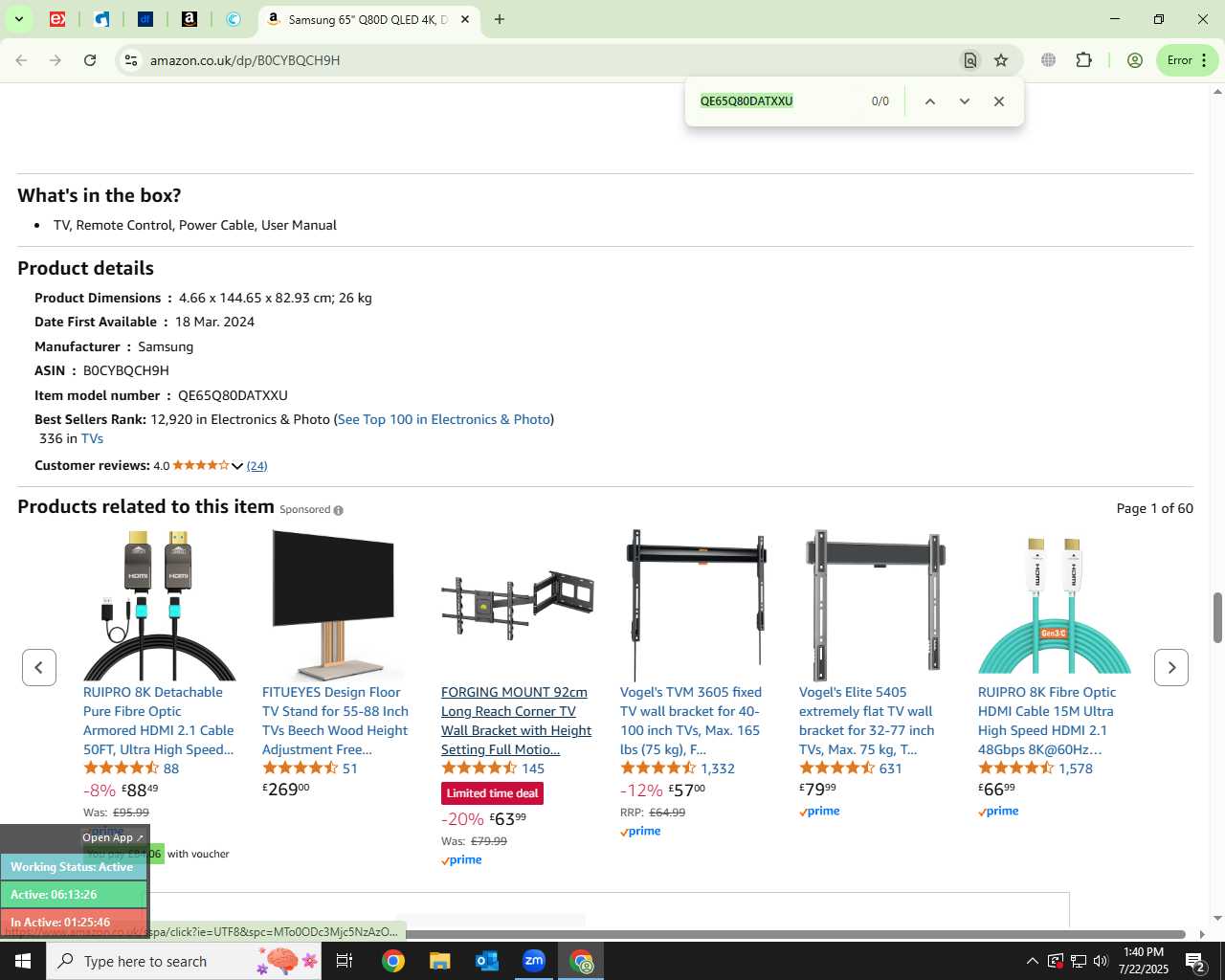
Task: Click the Sponsored info icon
Action: (338, 510)
